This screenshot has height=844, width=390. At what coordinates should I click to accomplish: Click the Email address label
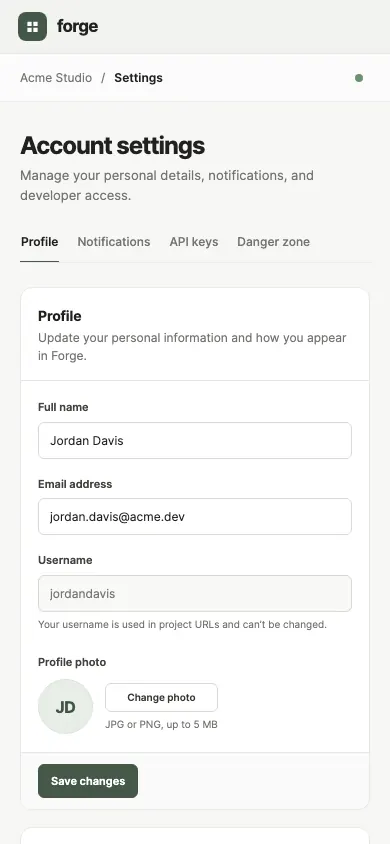(x=75, y=484)
